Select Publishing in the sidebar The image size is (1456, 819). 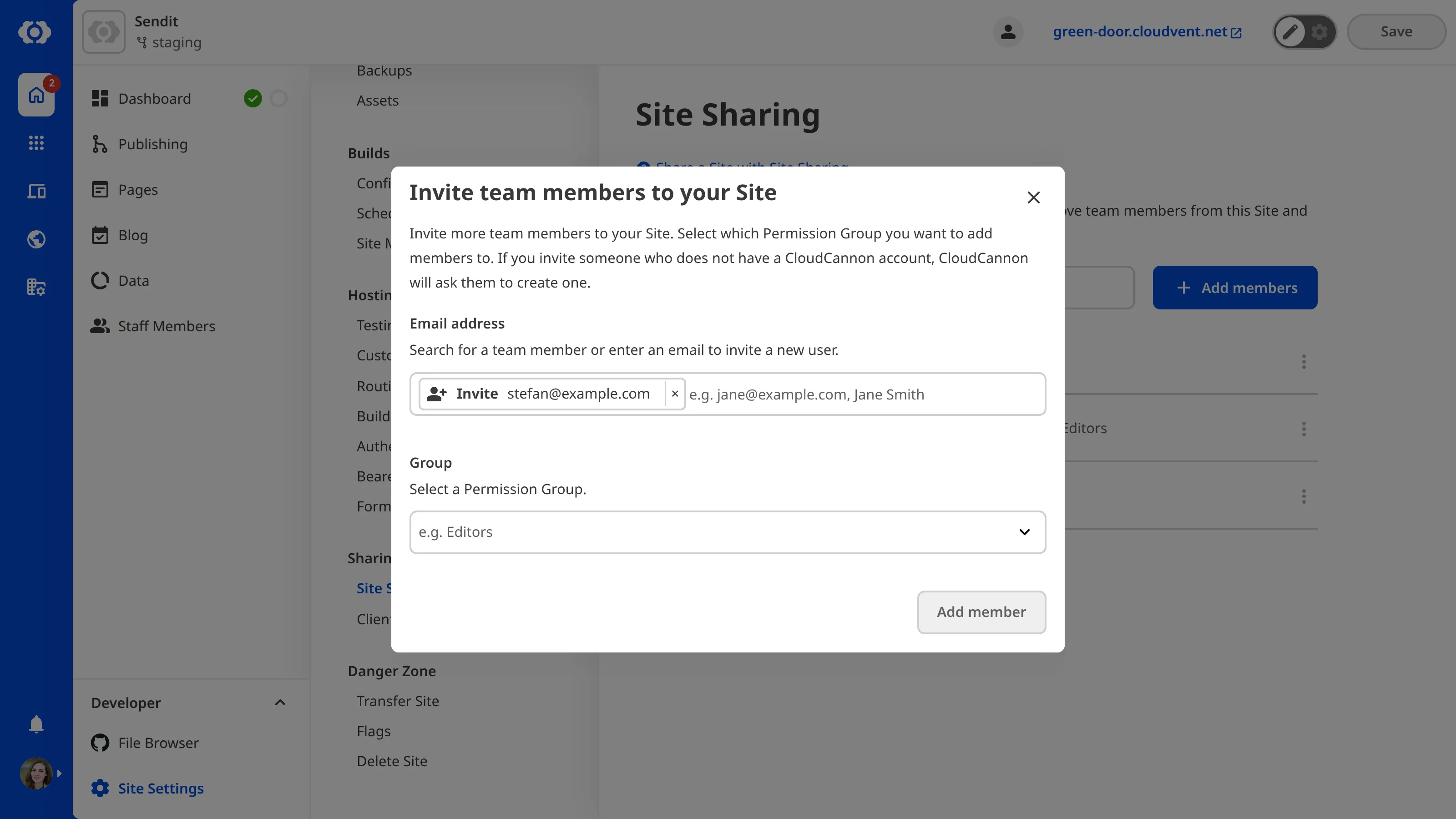pos(152,144)
